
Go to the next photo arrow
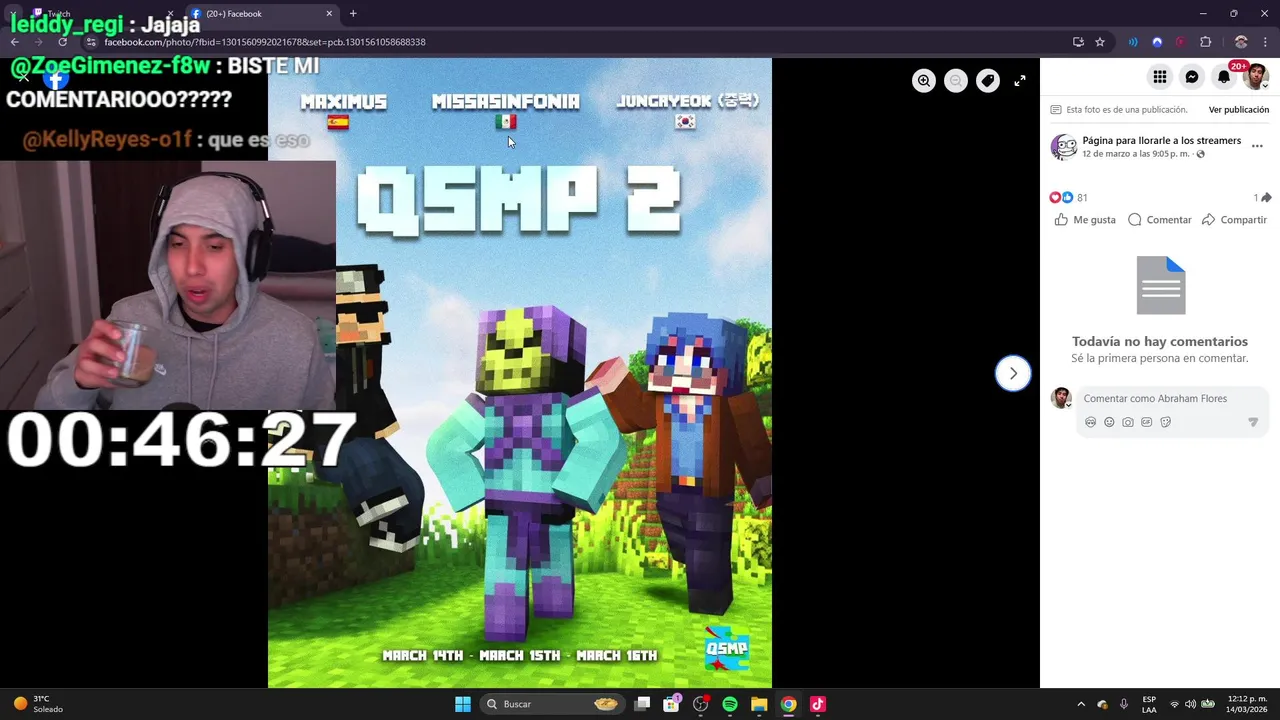pos(1013,373)
